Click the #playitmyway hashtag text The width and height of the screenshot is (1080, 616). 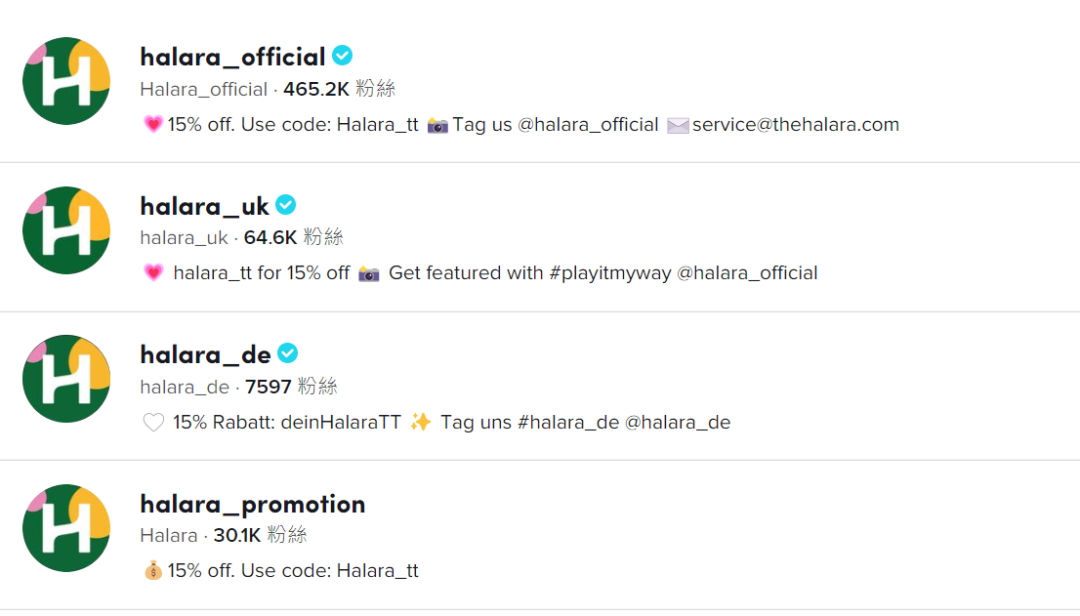610,273
